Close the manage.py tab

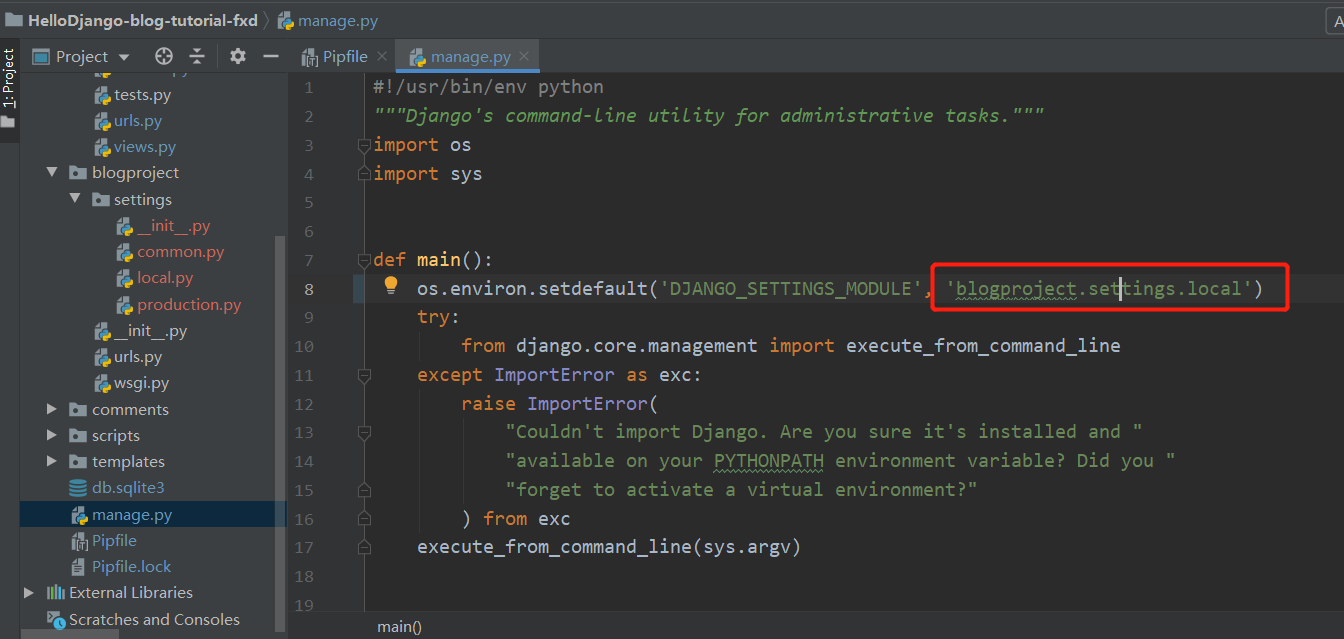[x=524, y=57]
